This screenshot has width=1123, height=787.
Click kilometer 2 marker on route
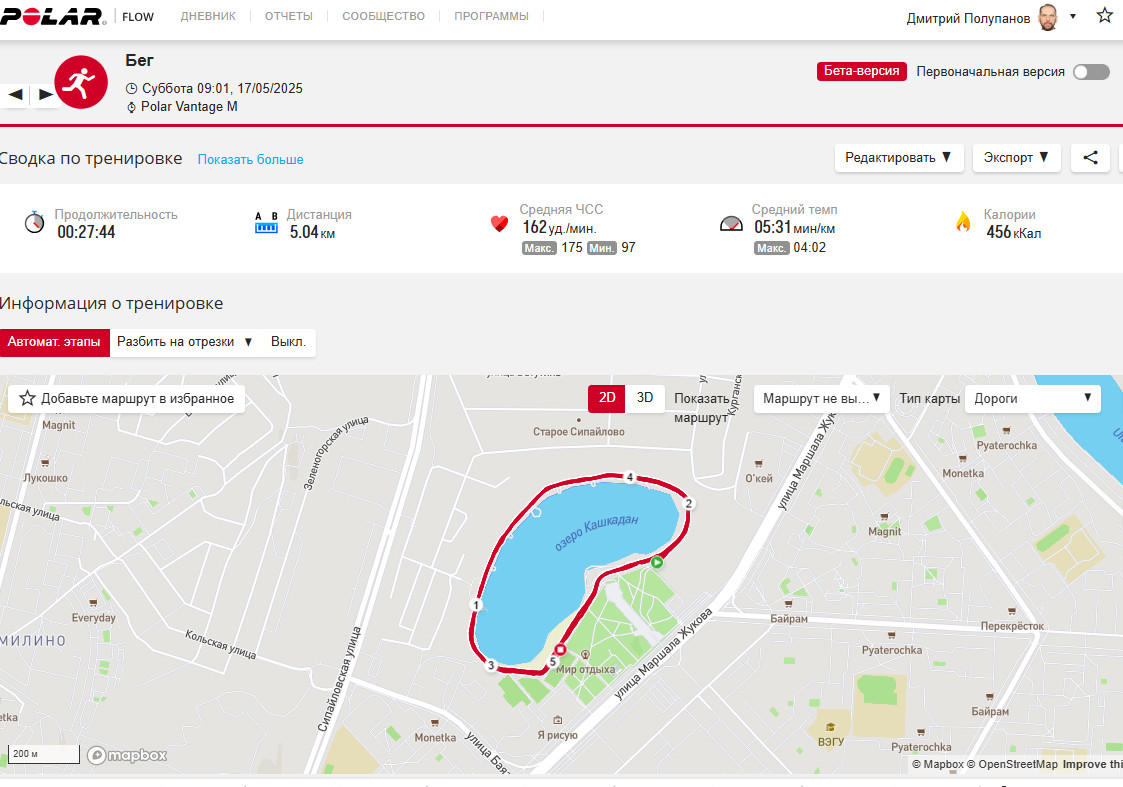tap(688, 503)
